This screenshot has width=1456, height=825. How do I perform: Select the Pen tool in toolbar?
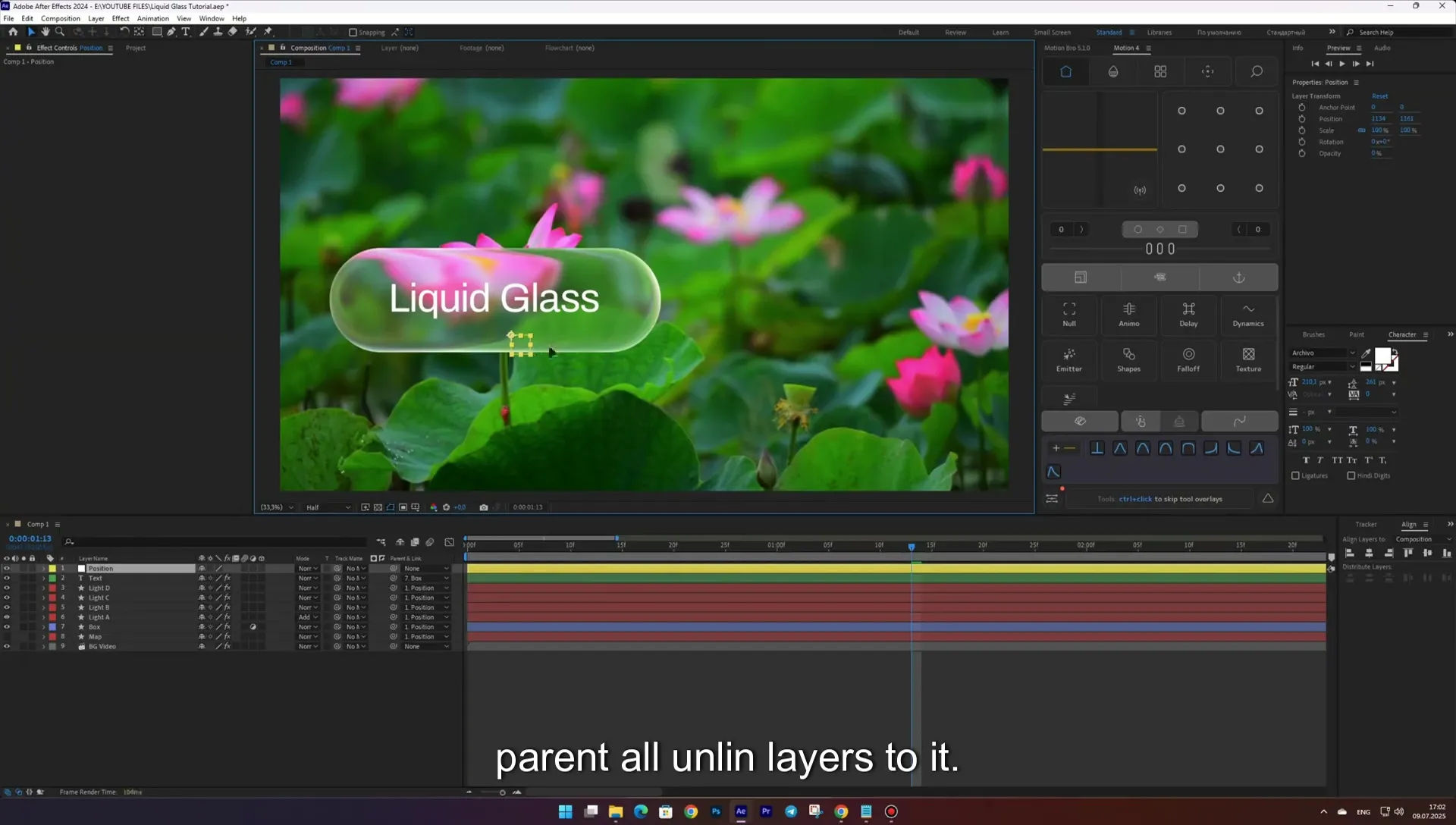[x=171, y=32]
